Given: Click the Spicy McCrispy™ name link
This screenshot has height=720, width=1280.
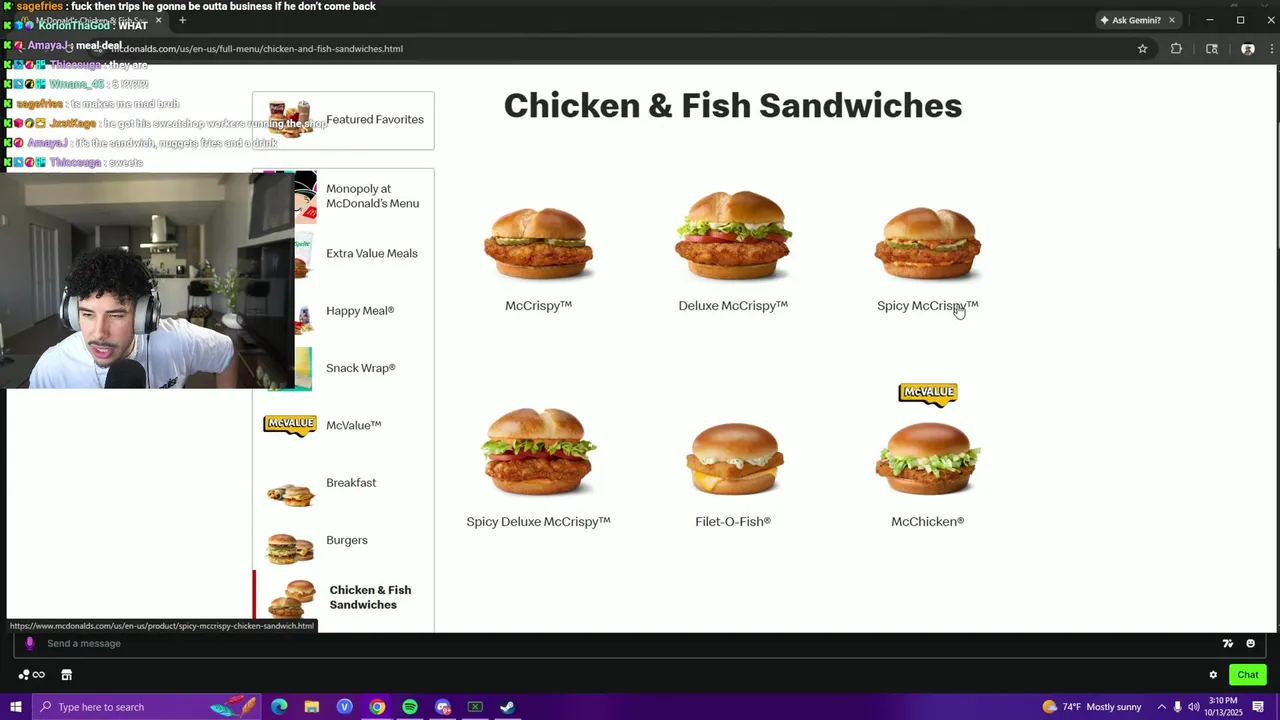Looking at the screenshot, I should [x=928, y=306].
